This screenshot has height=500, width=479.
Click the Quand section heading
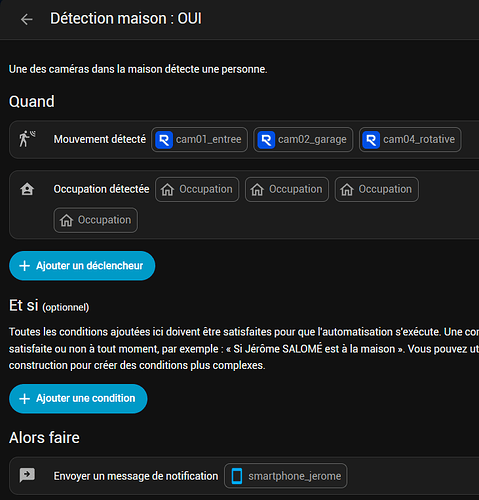click(32, 102)
